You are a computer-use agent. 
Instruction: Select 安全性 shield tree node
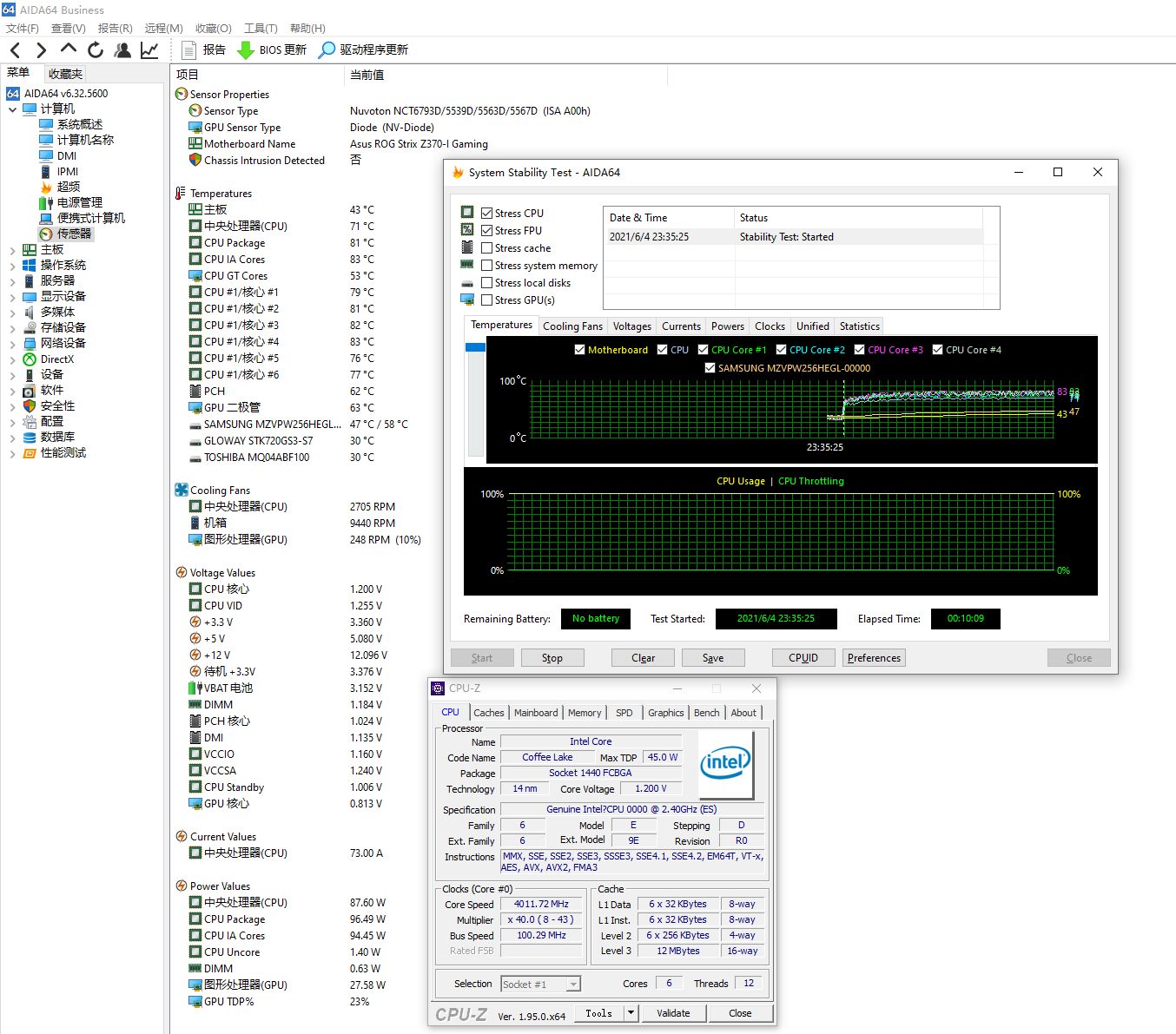[49, 405]
